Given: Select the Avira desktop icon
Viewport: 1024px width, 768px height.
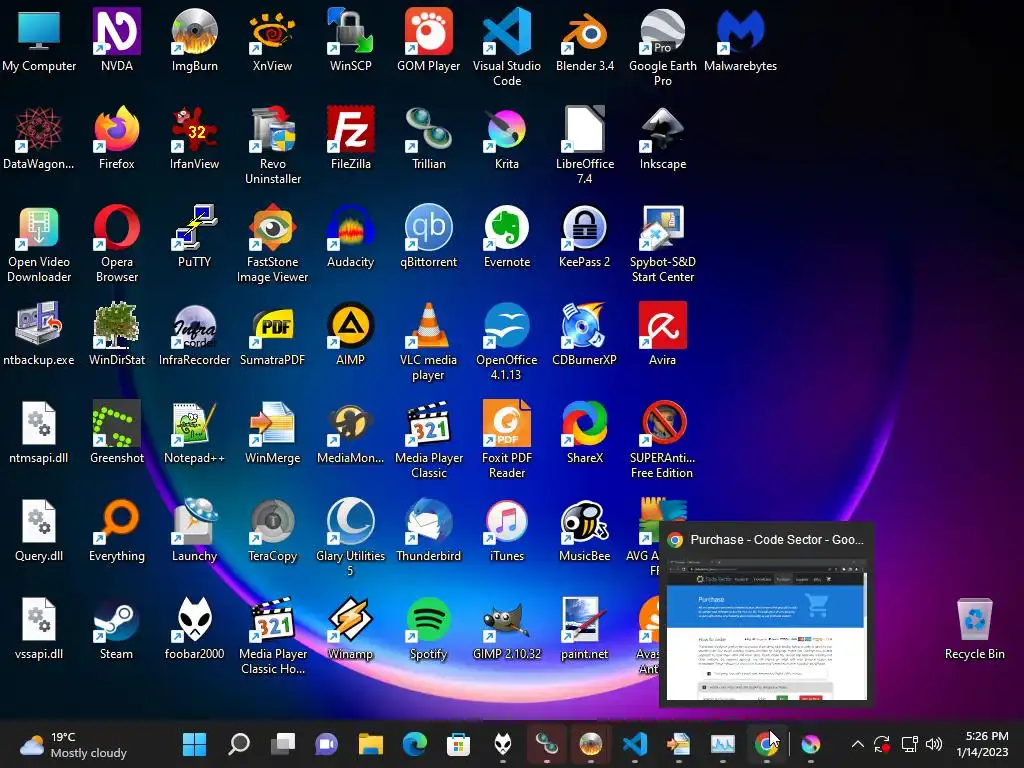Looking at the screenshot, I should pos(662,334).
